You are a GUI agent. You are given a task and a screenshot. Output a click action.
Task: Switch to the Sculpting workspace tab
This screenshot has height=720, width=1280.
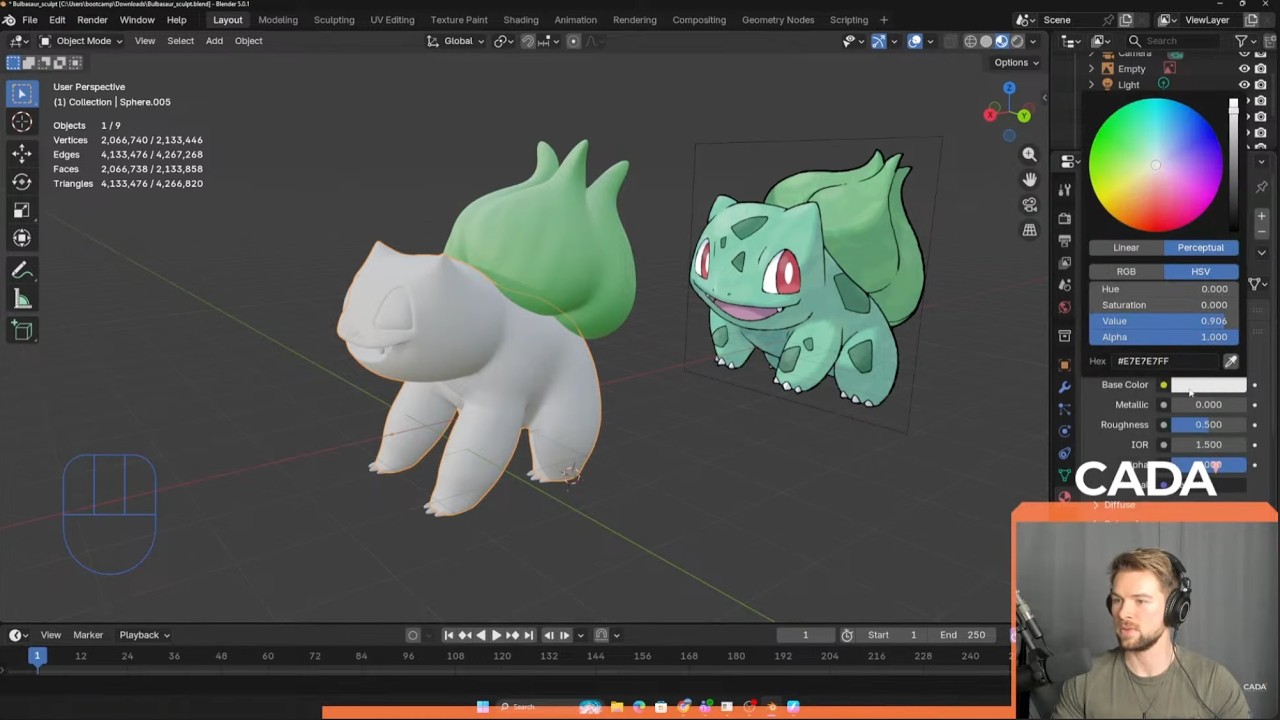334,20
